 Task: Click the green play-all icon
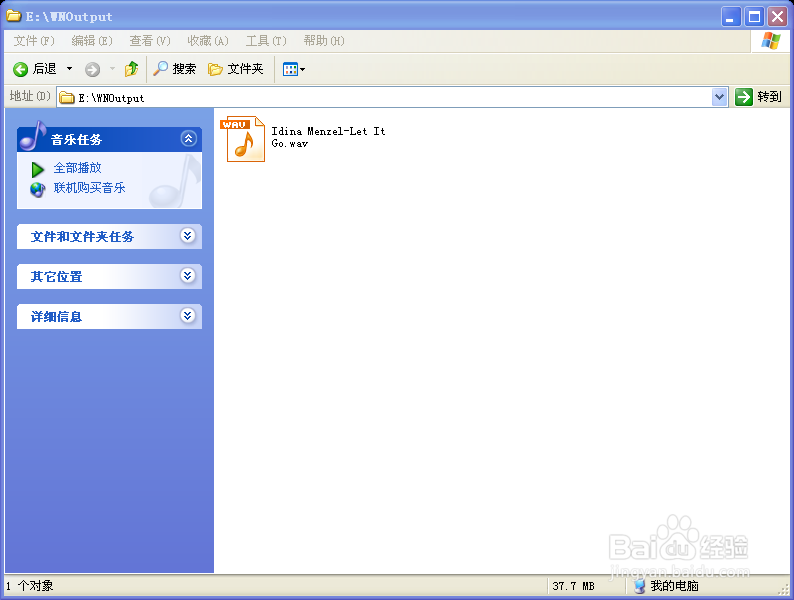pos(37,169)
